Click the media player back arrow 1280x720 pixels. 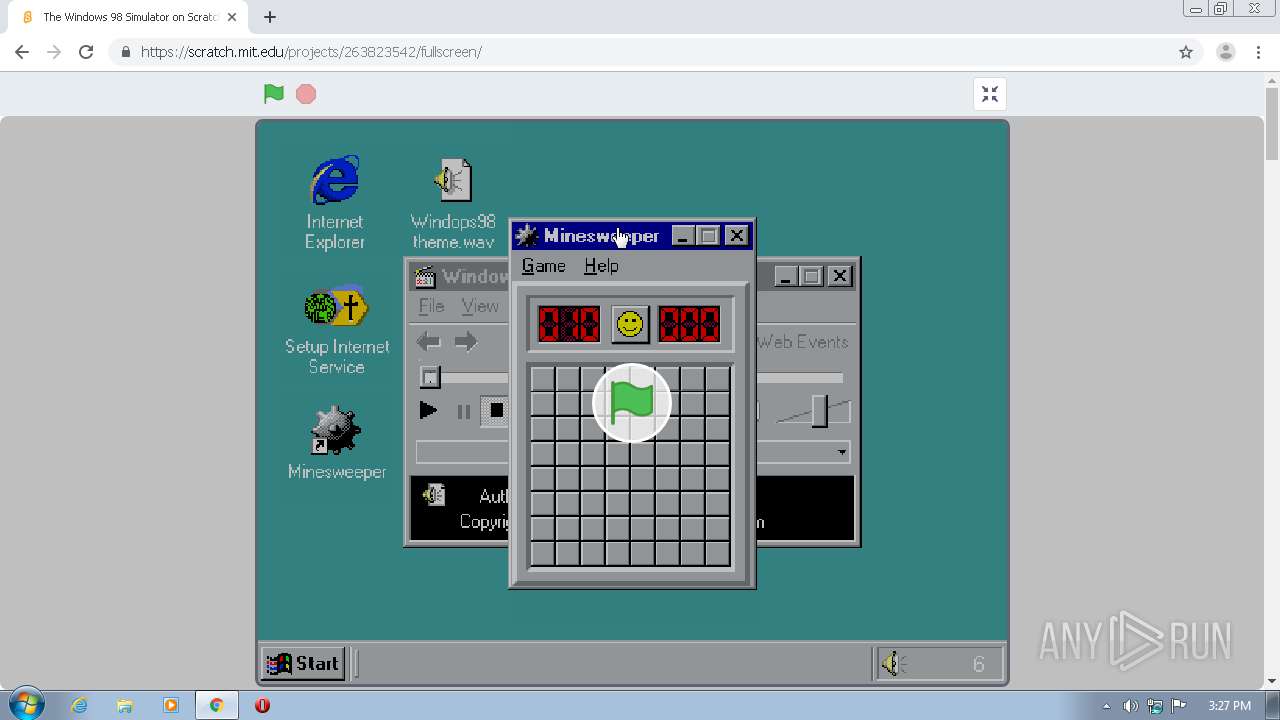point(429,343)
